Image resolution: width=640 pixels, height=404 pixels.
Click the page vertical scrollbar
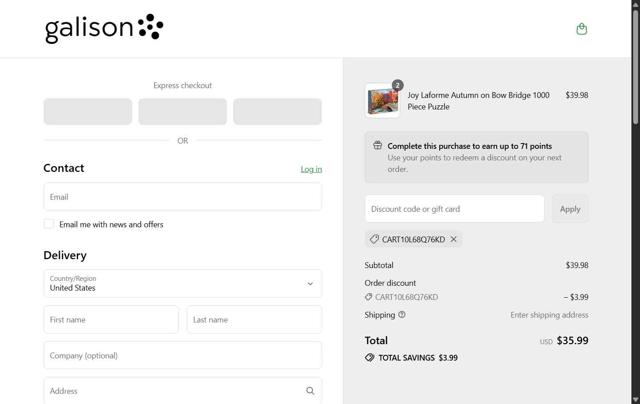tap(636, 65)
